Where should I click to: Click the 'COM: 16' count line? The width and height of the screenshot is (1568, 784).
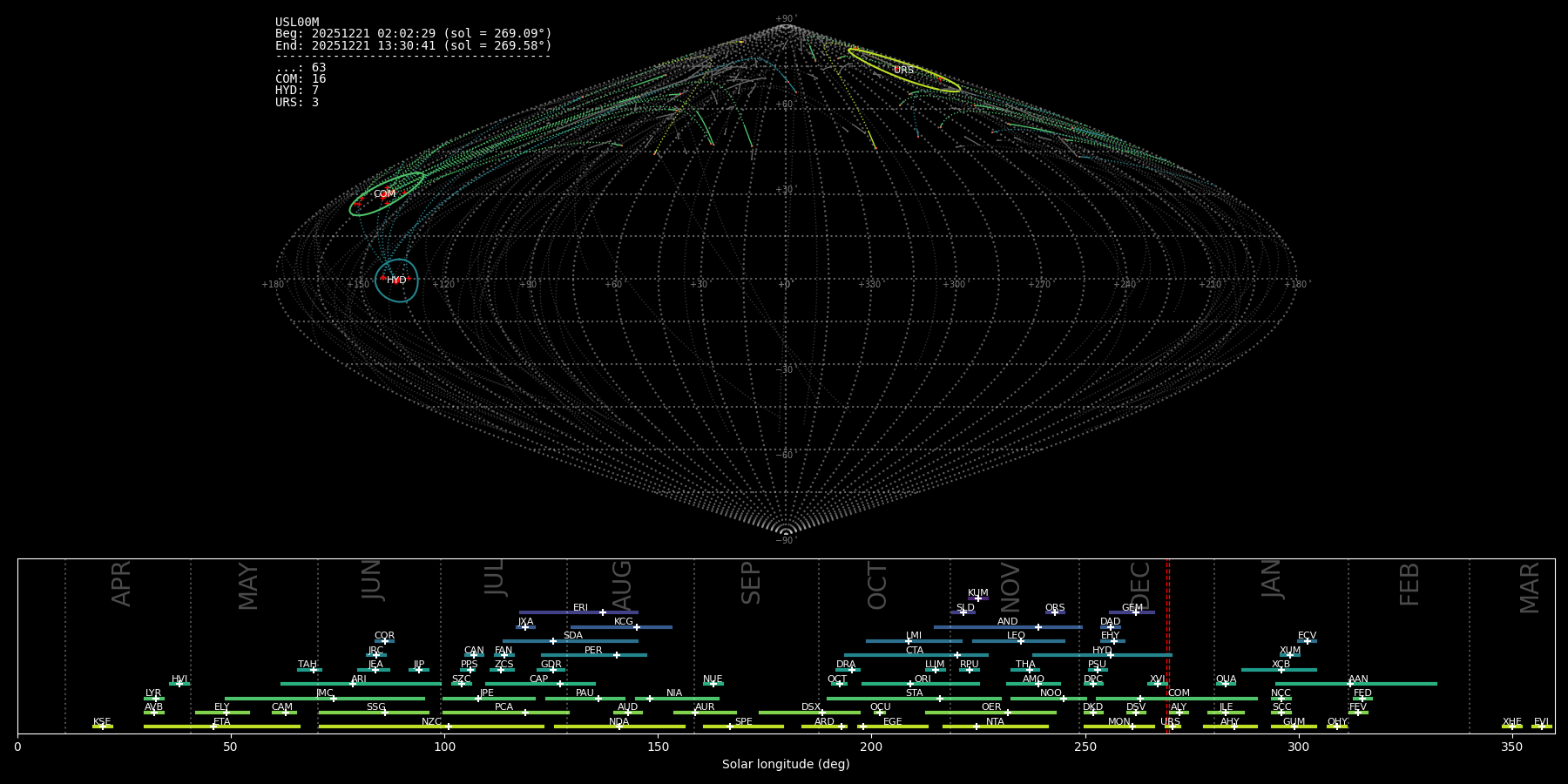pyautogui.click(x=301, y=79)
